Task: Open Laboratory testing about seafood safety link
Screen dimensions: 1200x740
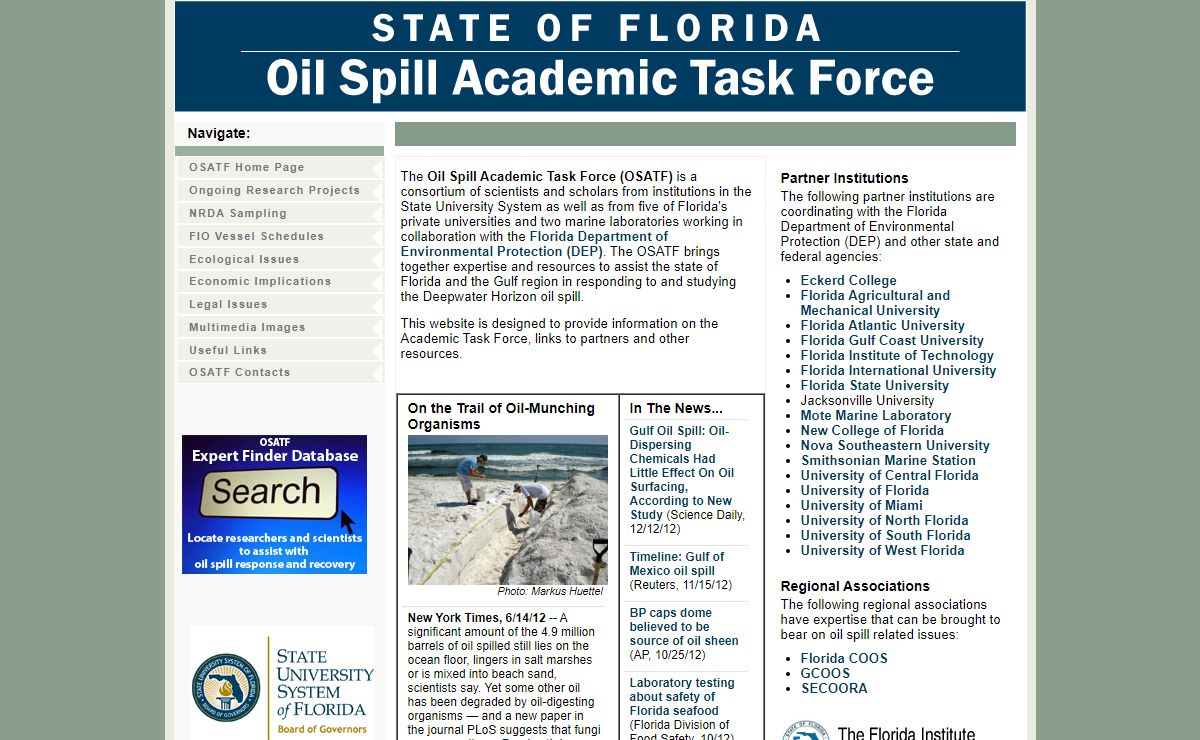Action: [682, 697]
